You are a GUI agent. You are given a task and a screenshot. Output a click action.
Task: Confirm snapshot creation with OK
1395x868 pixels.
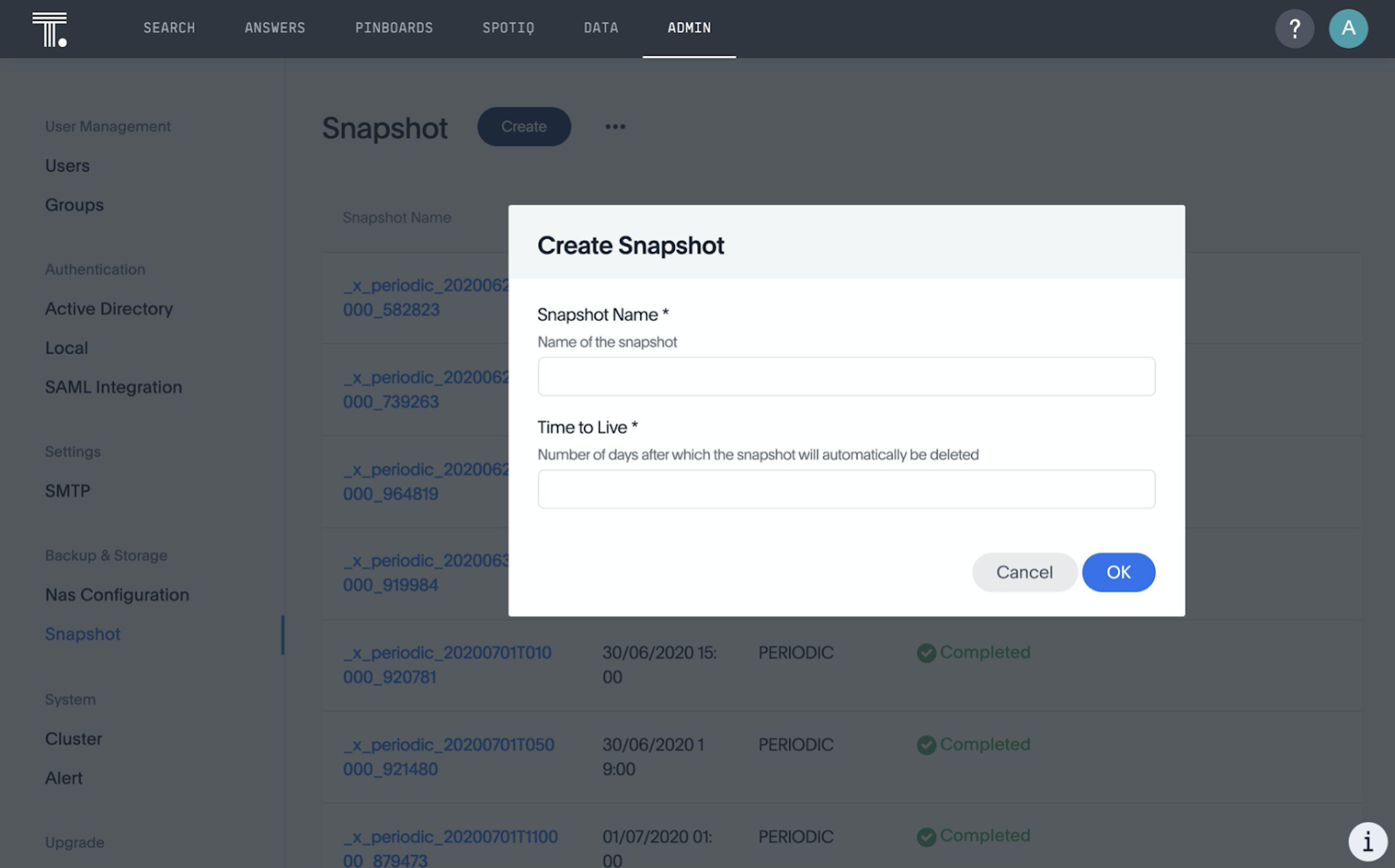pyautogui.click(x=1119, y=573)
